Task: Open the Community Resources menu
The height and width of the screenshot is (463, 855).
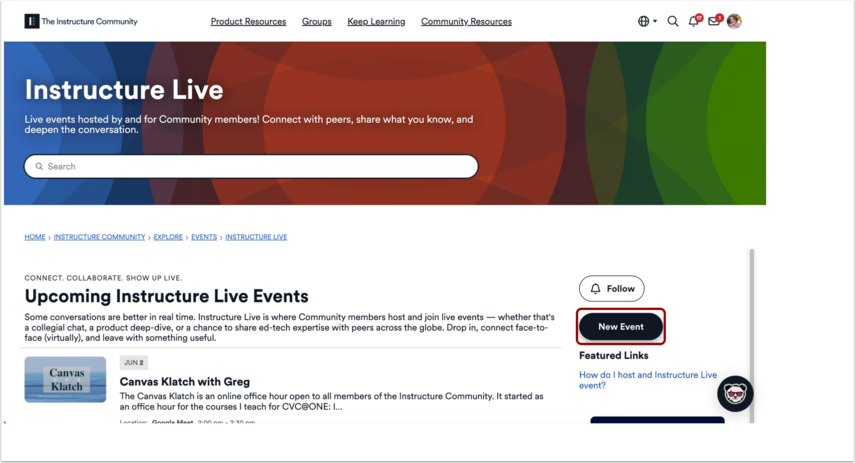Action: [466, 21]
